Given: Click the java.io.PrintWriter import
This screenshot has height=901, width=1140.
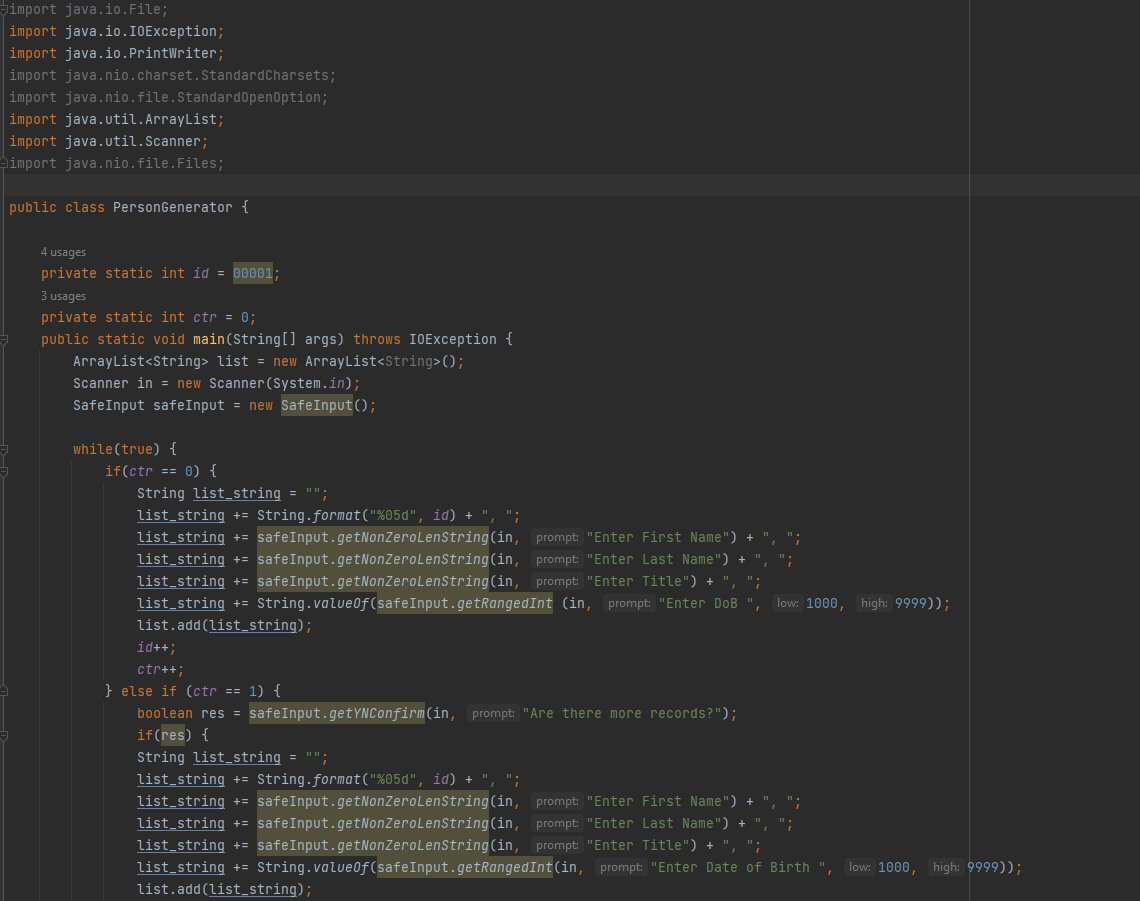Looking at the screenshot, I should point(116,54).
